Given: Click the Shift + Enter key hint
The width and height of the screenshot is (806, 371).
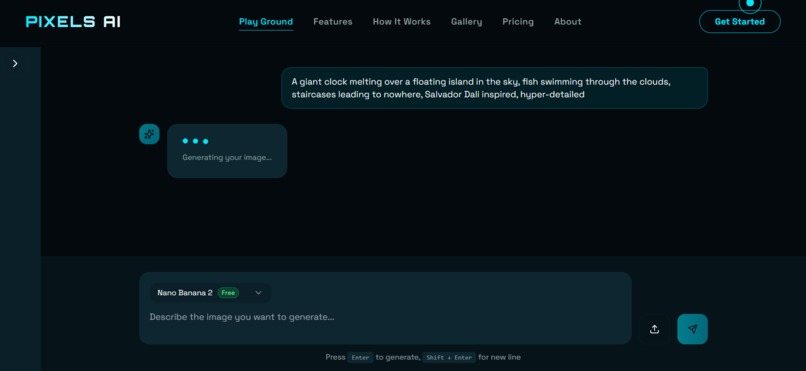Looking at the screenshot, I should click(449, 357).
